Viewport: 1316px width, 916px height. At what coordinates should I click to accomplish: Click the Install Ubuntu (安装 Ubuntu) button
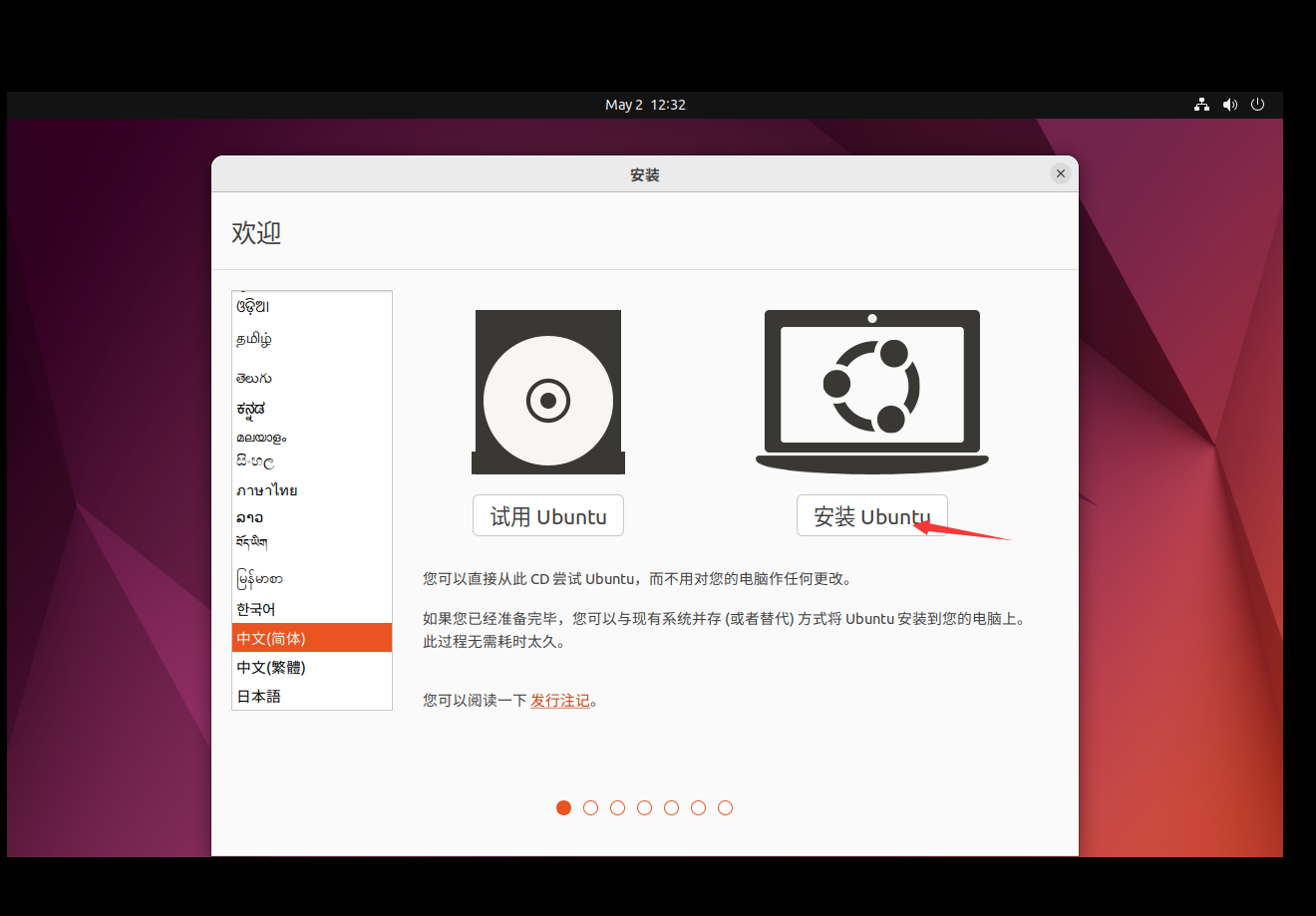pos(871,516)
